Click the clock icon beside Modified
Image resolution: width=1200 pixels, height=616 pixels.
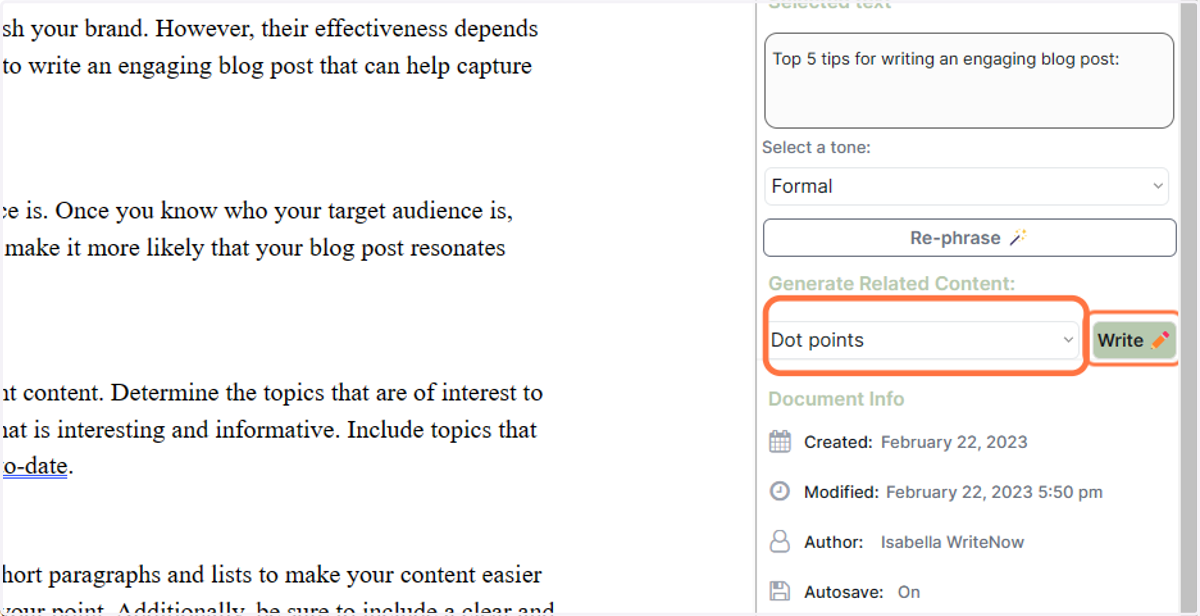(x=780, y=491)
